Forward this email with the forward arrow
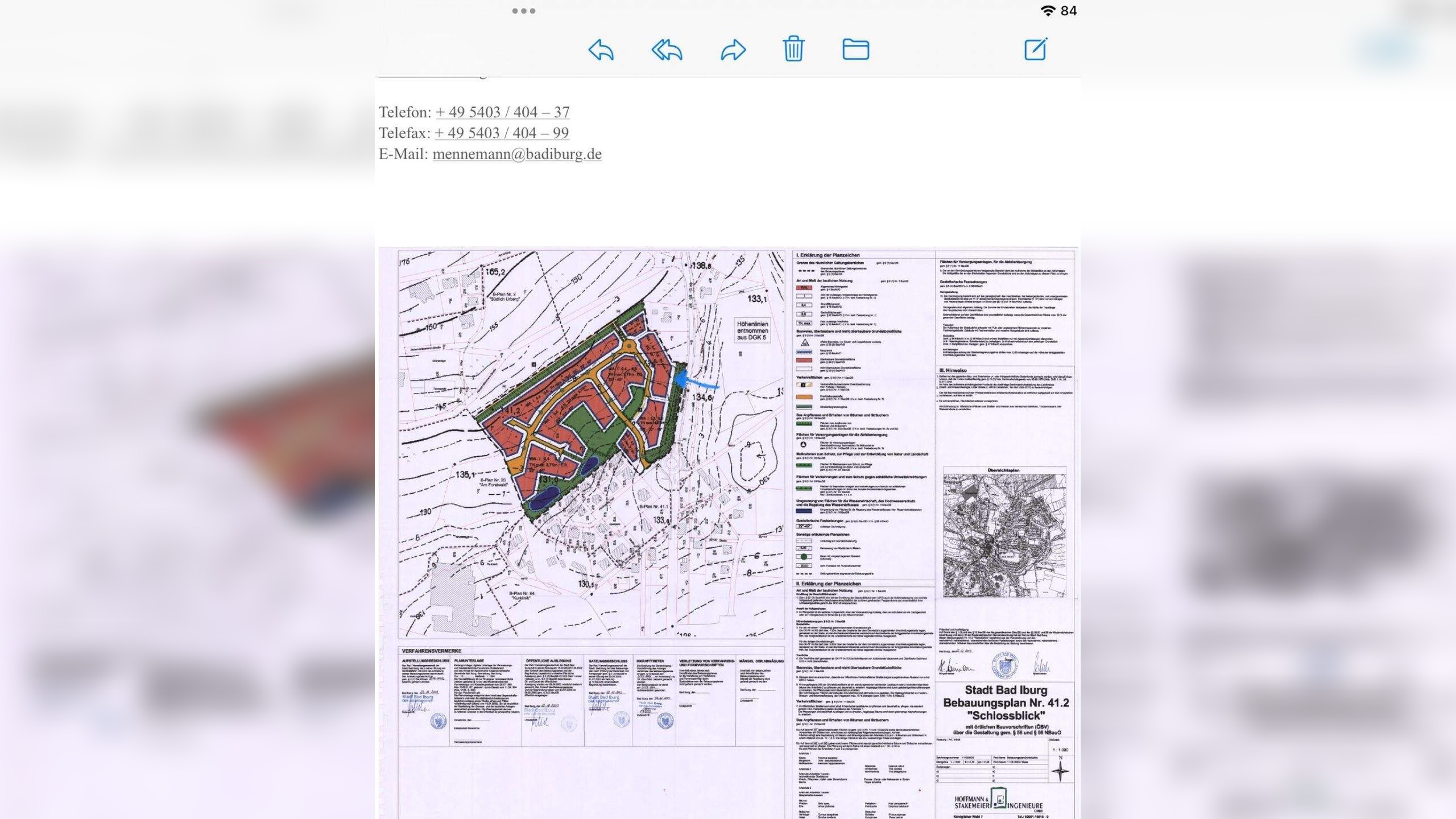 click(733, 50)
